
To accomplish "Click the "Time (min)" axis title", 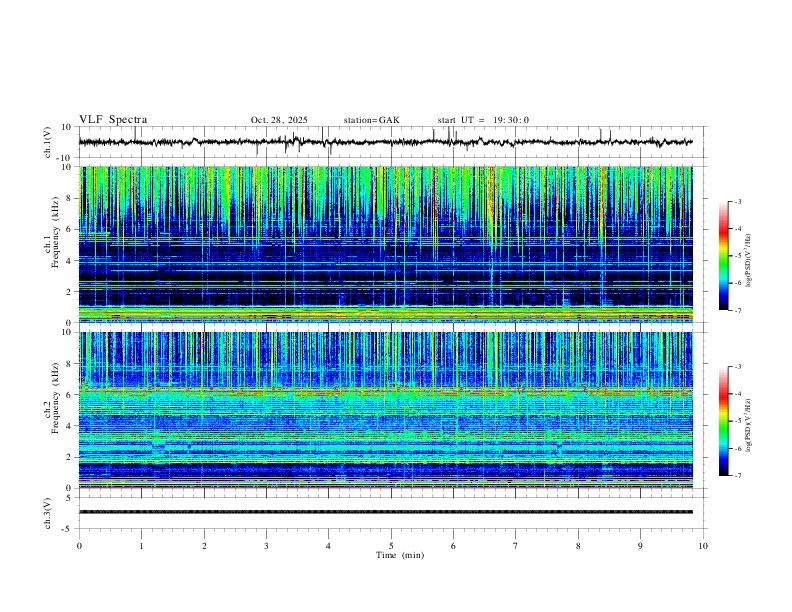I will pyautogui.click(x=400, y=555).
